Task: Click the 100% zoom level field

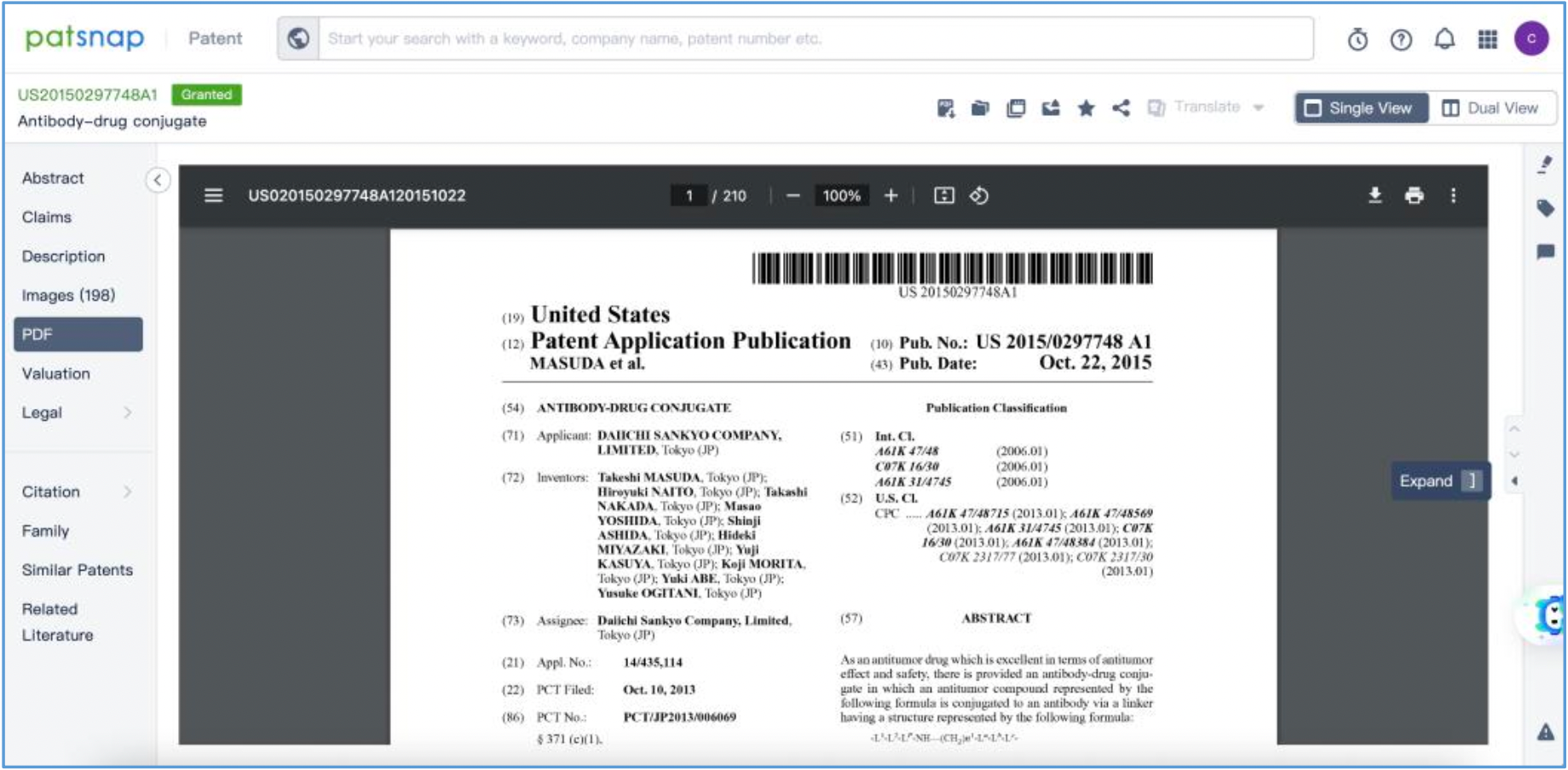Action: pos(841,196)
